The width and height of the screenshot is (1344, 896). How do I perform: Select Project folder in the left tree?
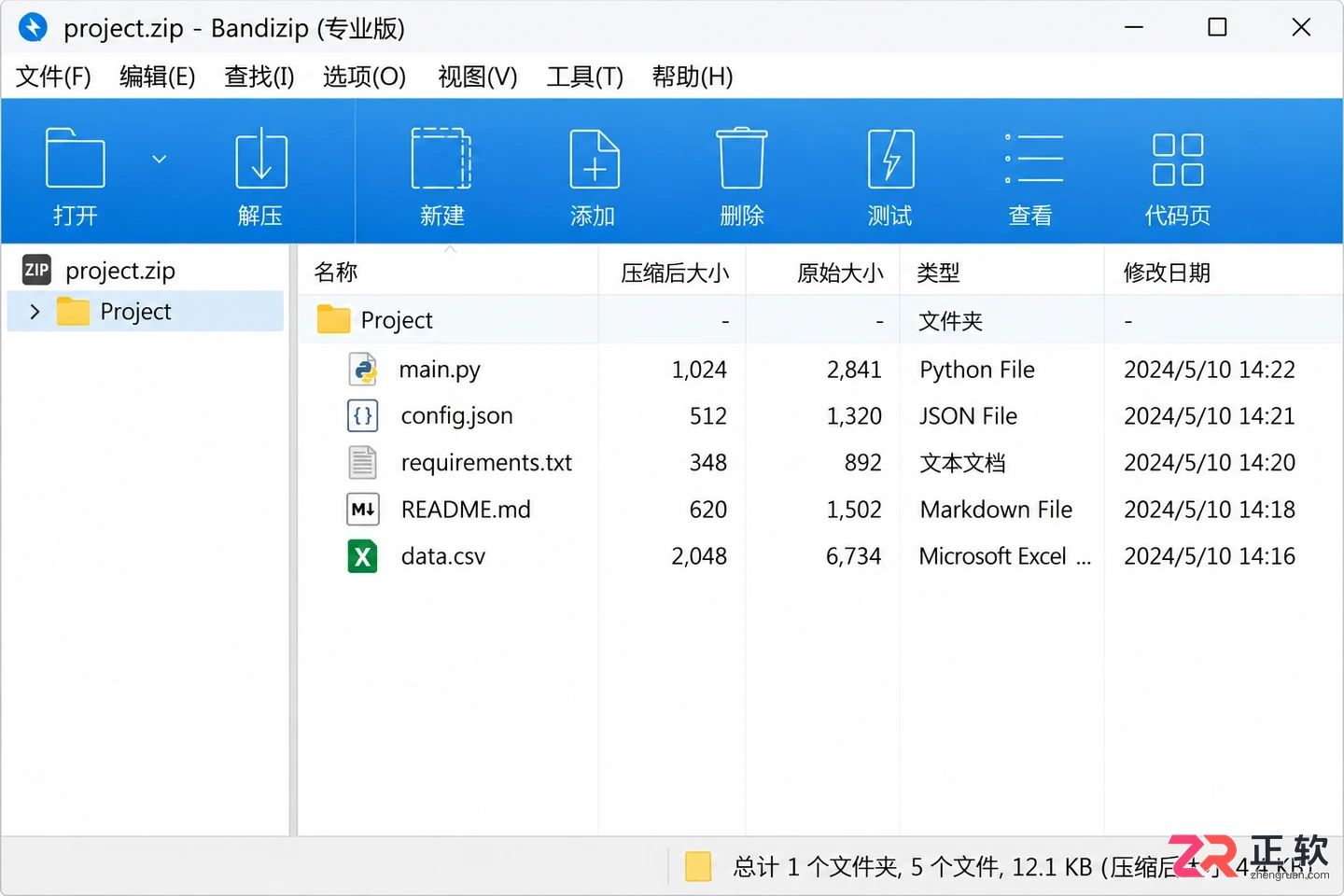point(146,311)
